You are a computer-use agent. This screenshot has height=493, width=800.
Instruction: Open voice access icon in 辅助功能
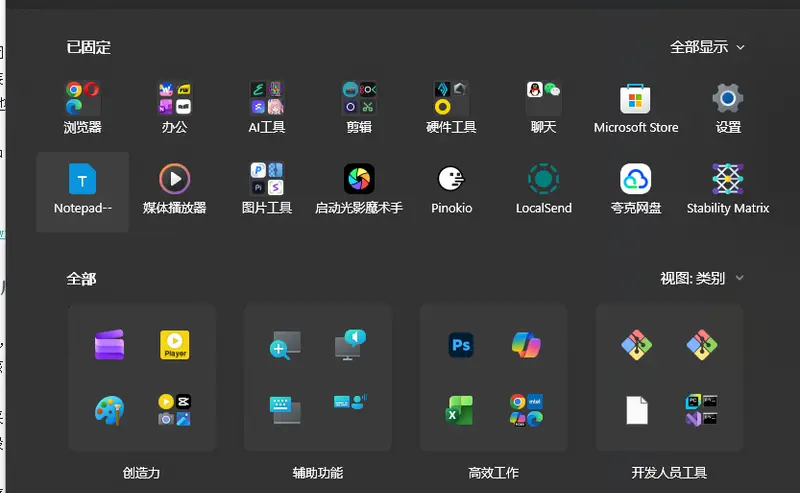pos(351,402)
